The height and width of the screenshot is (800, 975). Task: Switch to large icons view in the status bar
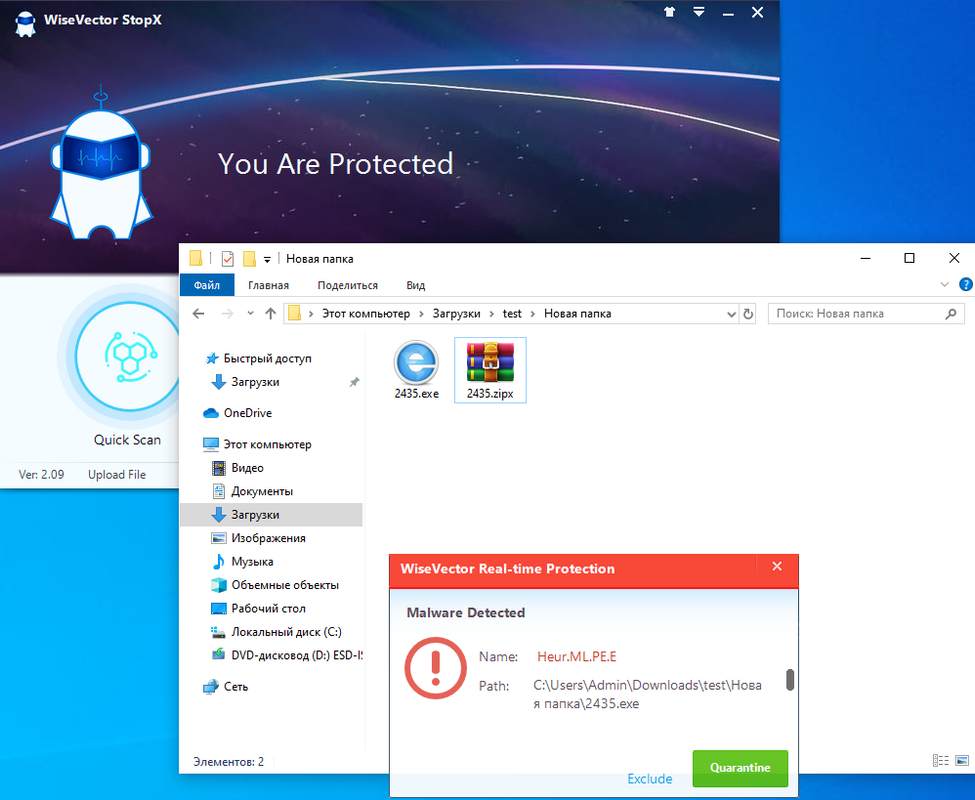(962, 761)
